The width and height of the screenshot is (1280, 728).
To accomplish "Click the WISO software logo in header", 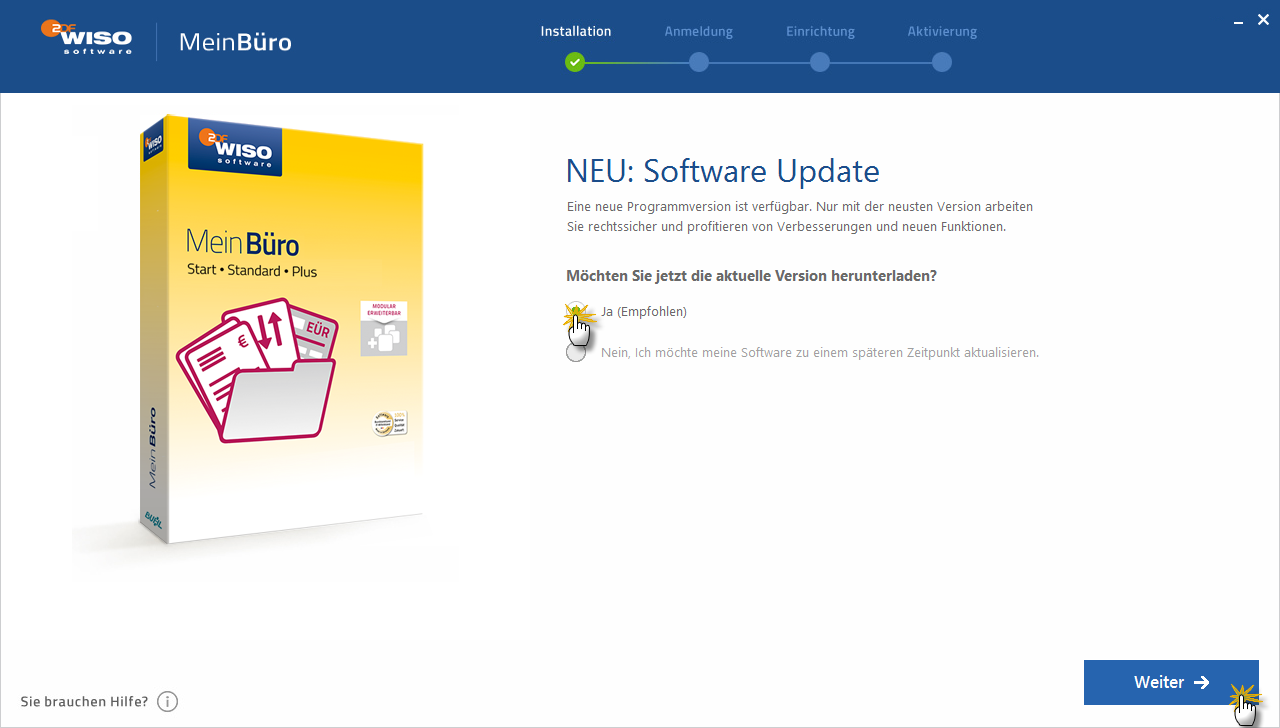I will [x=86, y=37].
